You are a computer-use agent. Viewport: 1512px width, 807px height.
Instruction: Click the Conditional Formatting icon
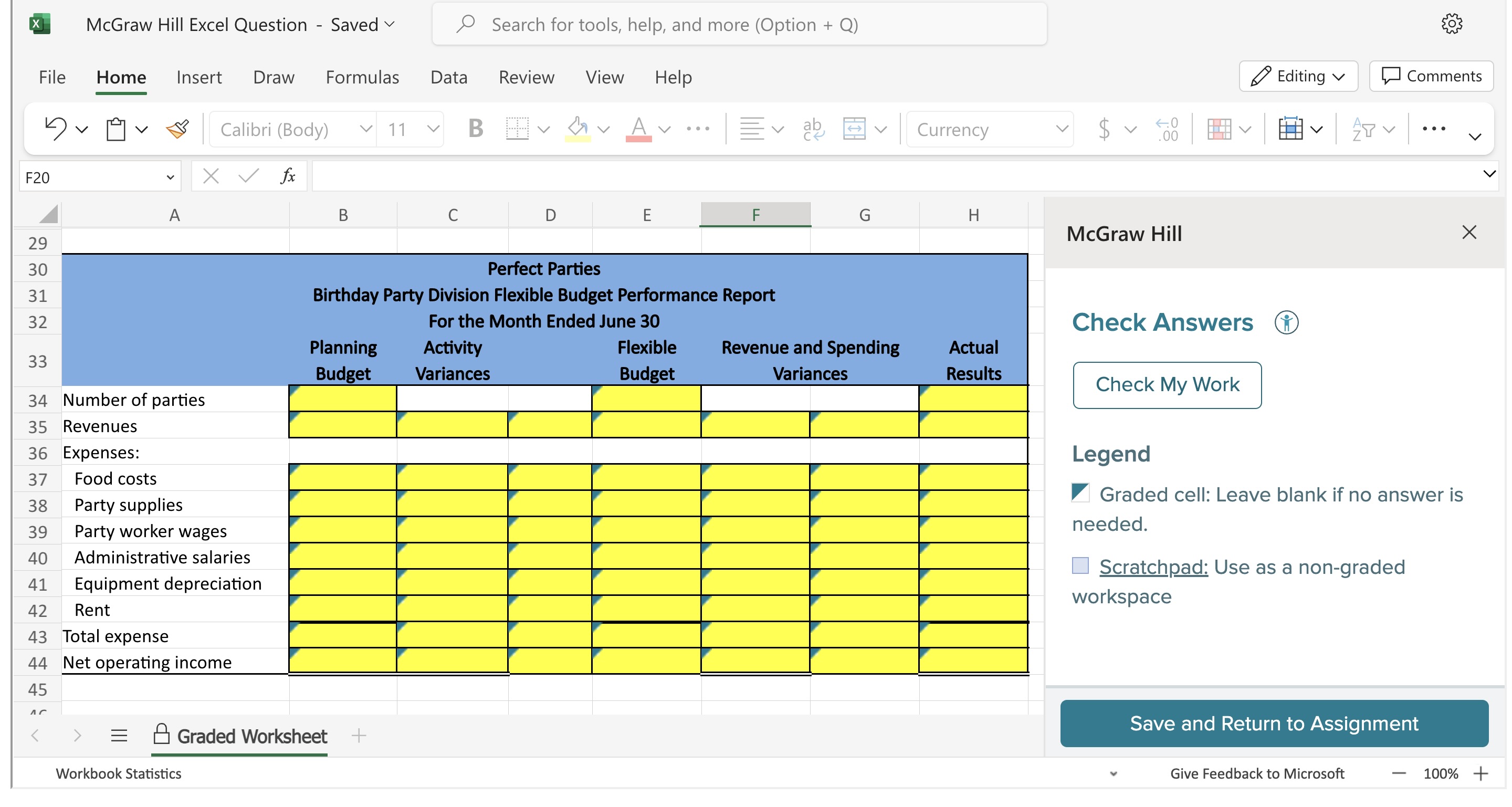[x=1219, y=129]
